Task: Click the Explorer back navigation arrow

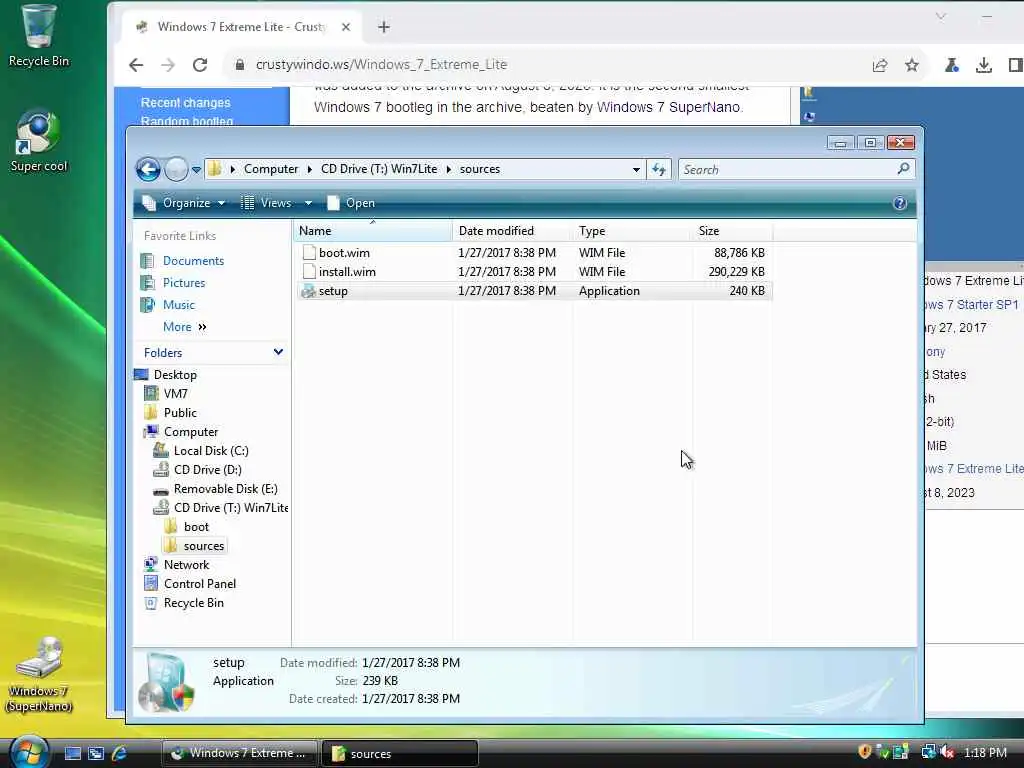Action: (x=148, y=169)
